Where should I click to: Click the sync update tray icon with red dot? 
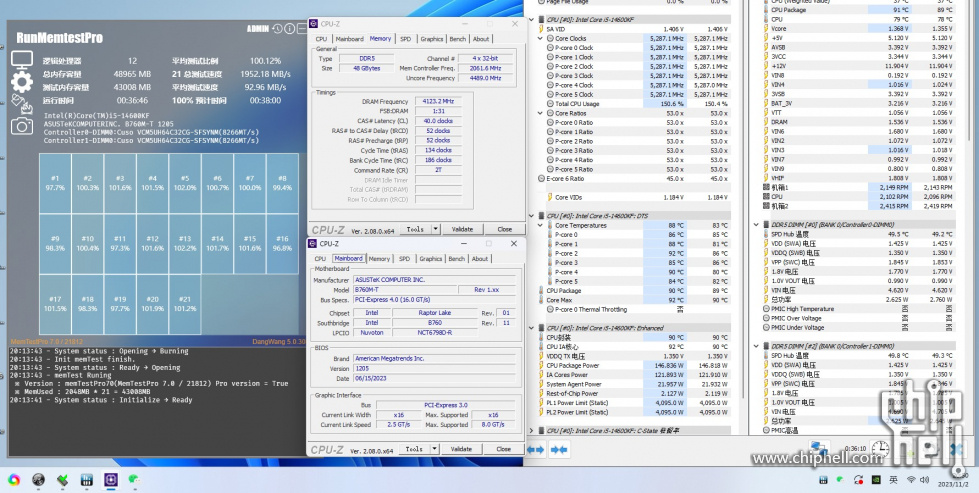pyautogui.click(x=858, y=479)
